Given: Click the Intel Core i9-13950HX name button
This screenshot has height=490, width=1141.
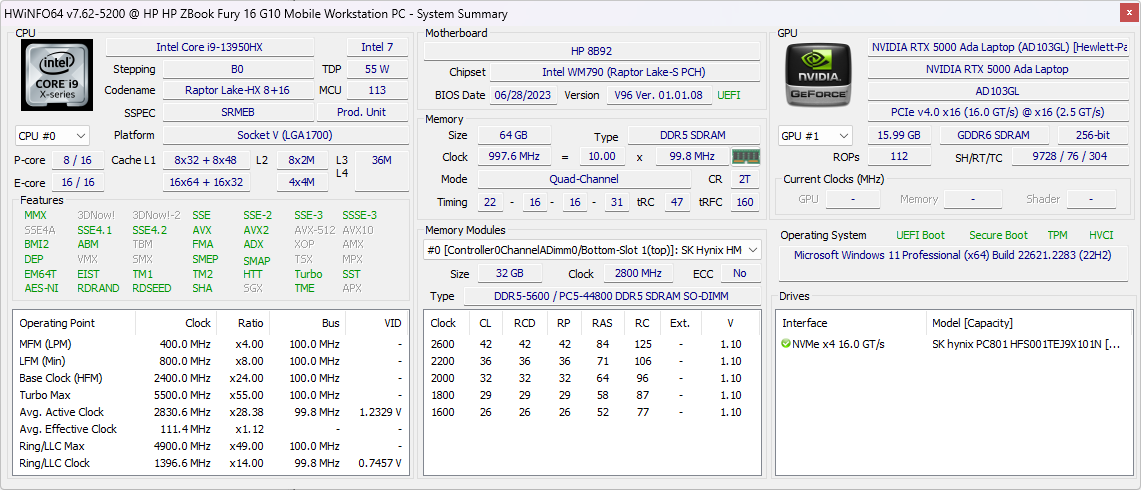Looking at the screenshot, I should pos(209,47).
